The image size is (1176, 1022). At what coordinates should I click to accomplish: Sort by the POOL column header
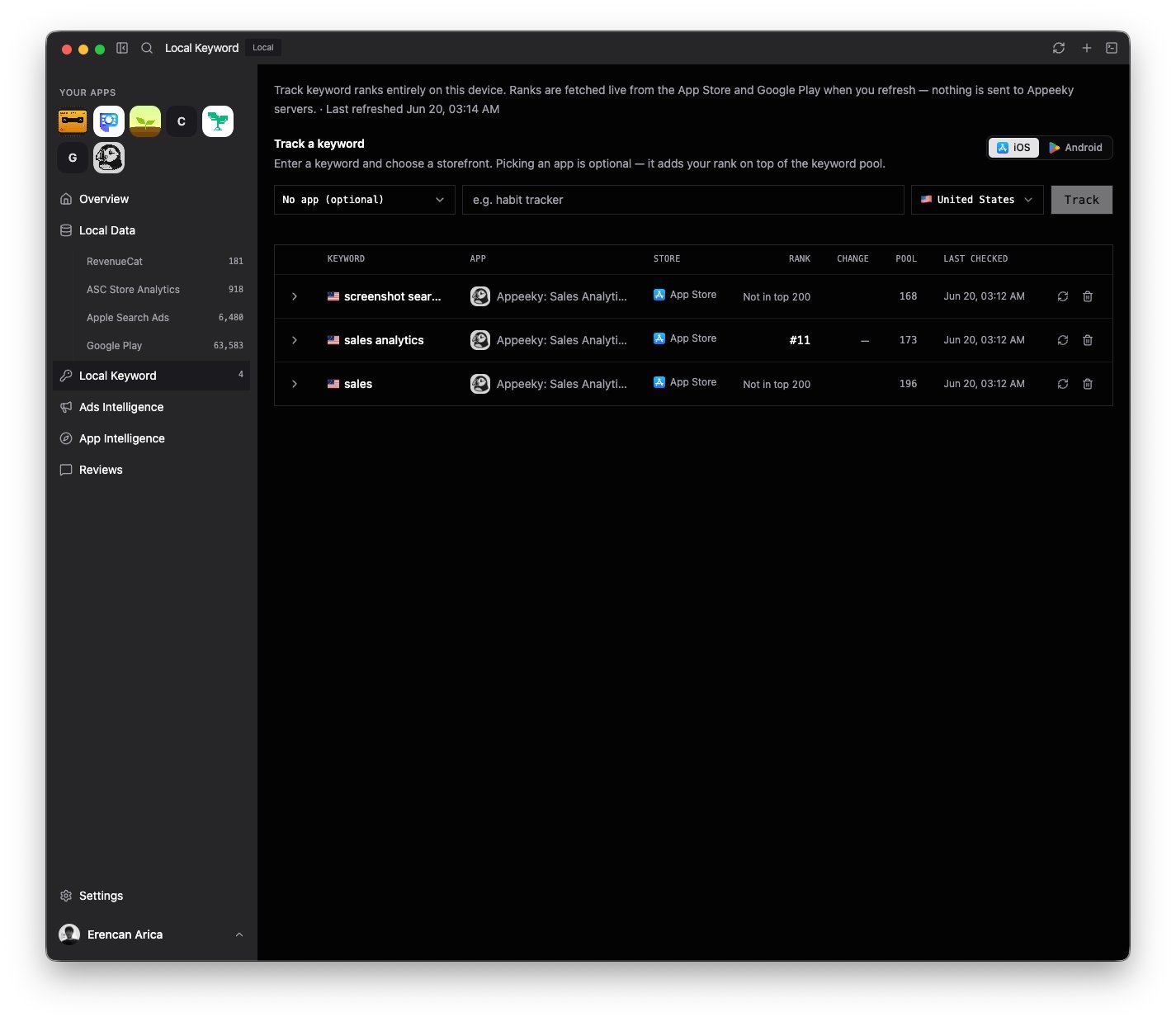coord(906,259)
